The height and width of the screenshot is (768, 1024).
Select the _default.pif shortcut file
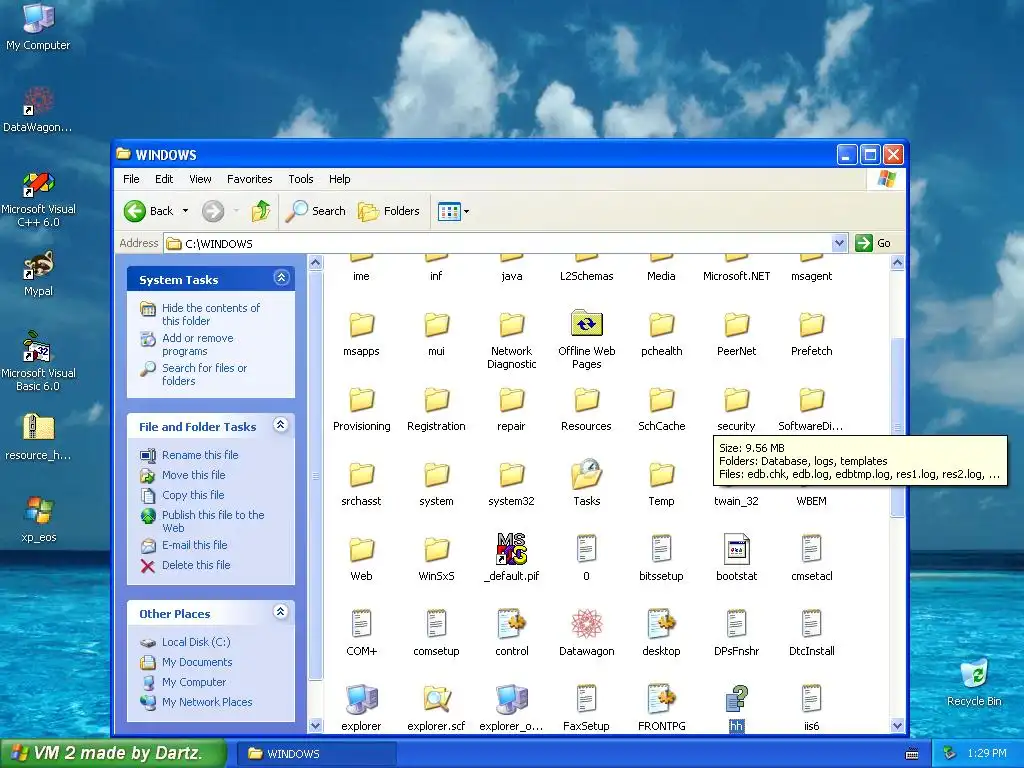511,549
